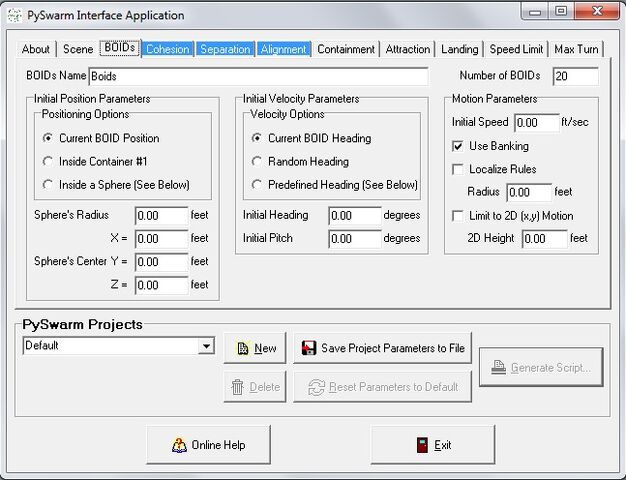Select the Max Turn tab
The image size is (626, 480).
coord(576,49)
